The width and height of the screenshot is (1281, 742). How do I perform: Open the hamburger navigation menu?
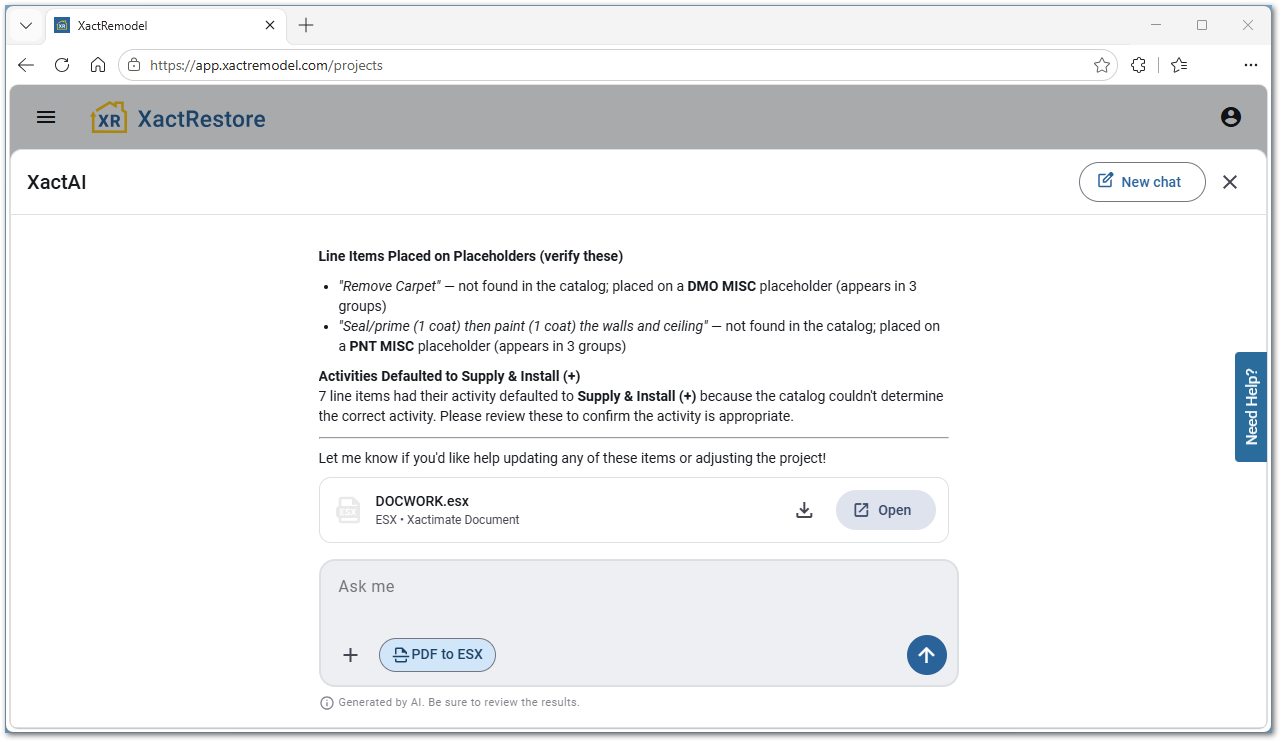46,117
